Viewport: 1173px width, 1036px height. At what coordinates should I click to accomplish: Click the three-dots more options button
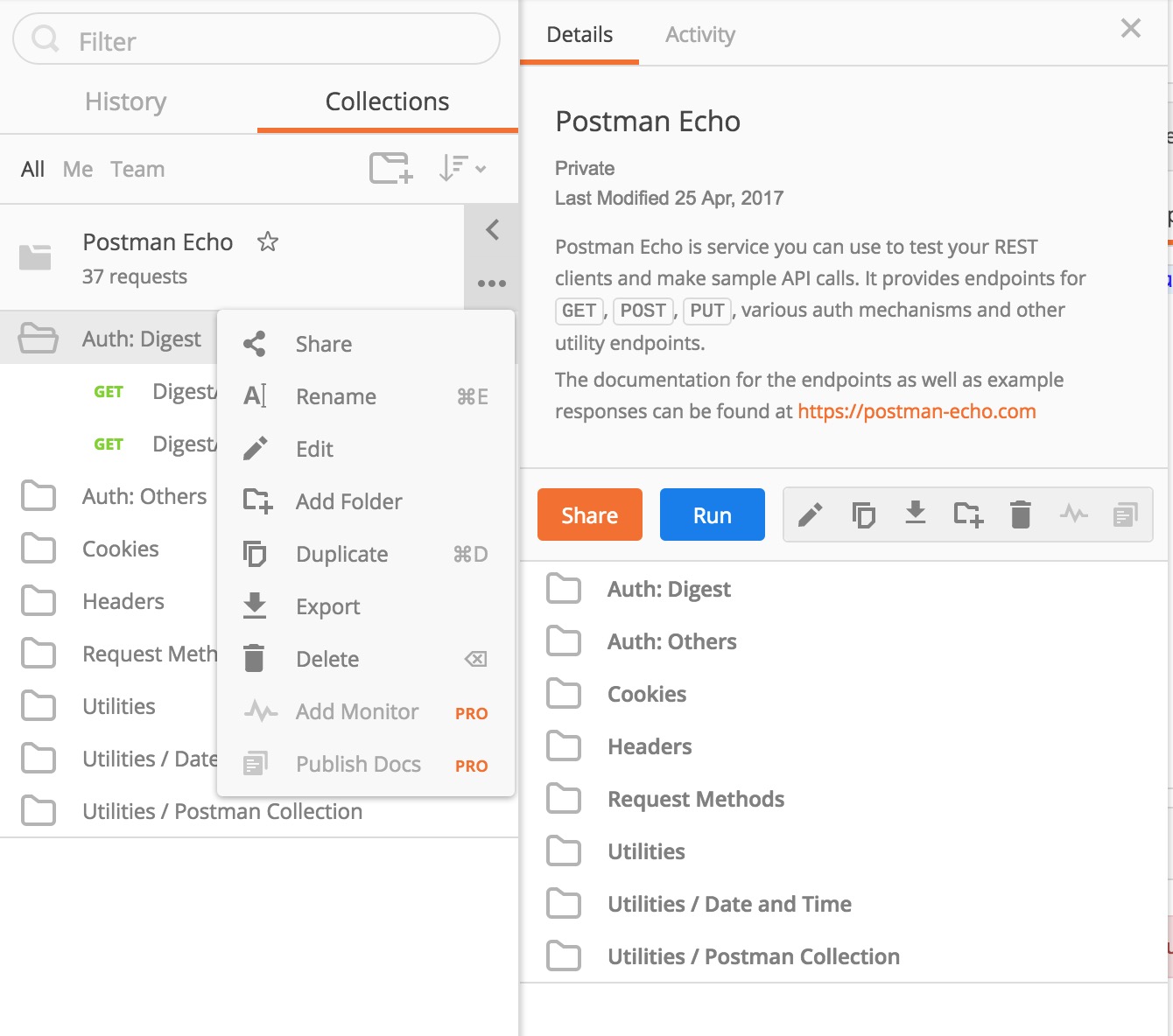(x=492, y=283)
